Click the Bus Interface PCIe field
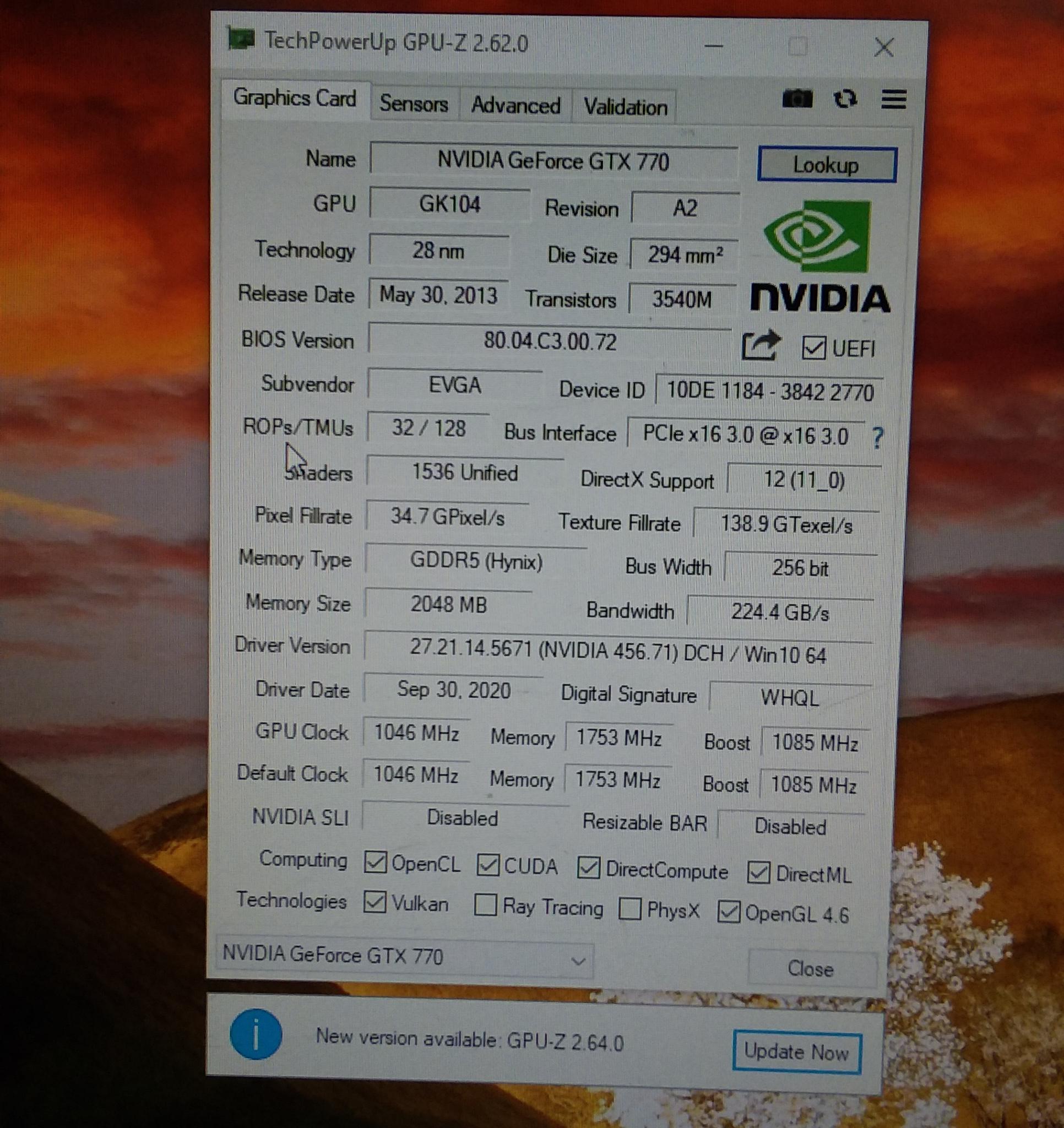The image size is (1064, 1128). tap(746, 435)
